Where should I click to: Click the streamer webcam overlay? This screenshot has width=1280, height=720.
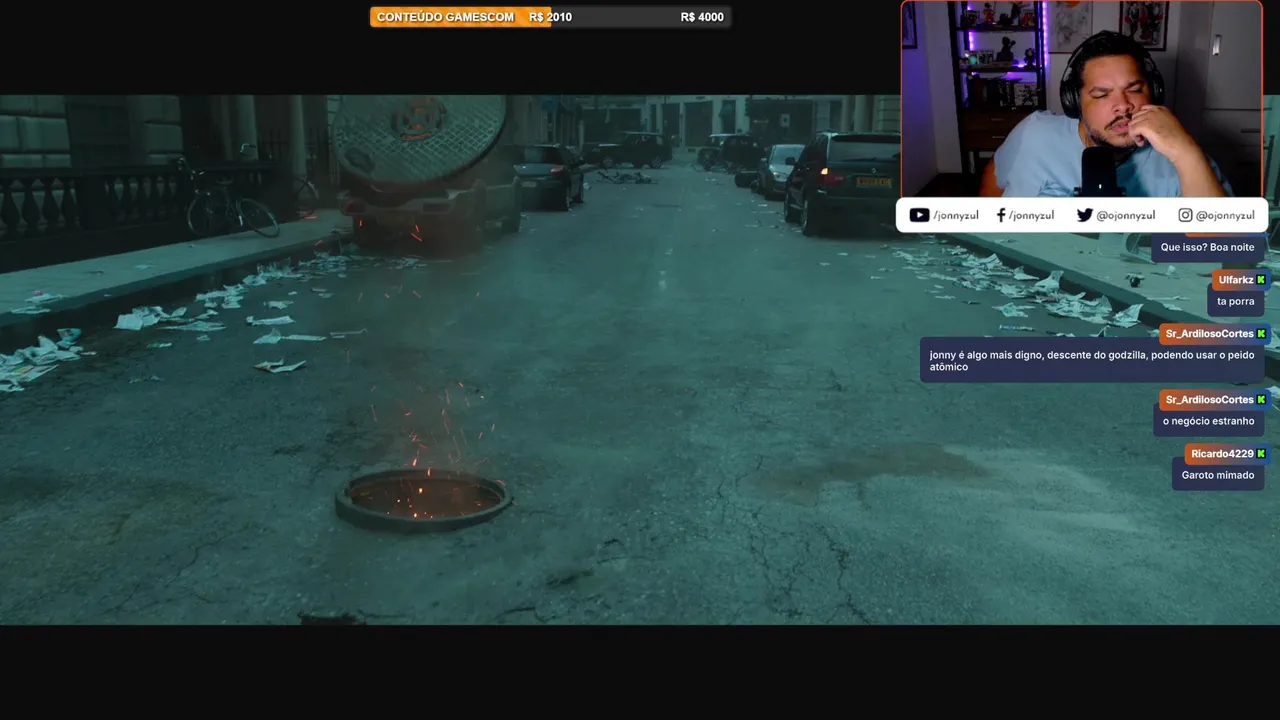point(1081,99)
